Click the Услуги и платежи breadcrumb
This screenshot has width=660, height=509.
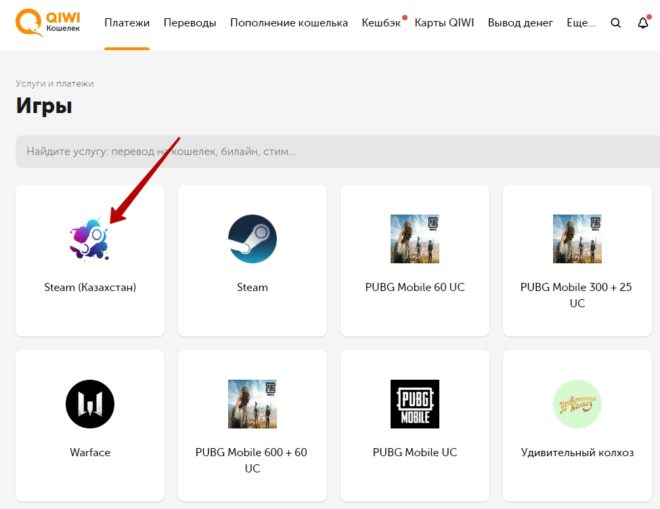pos(54,84)
